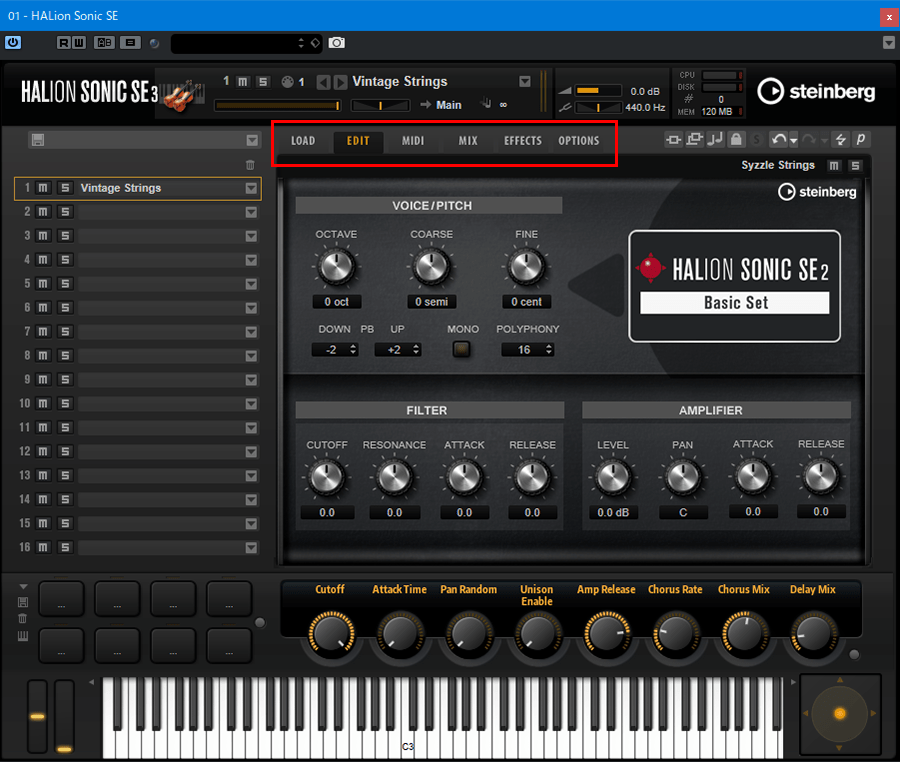
Task: Open header Vintage Strings program dropdown
Action: click(x=525, y=81)
